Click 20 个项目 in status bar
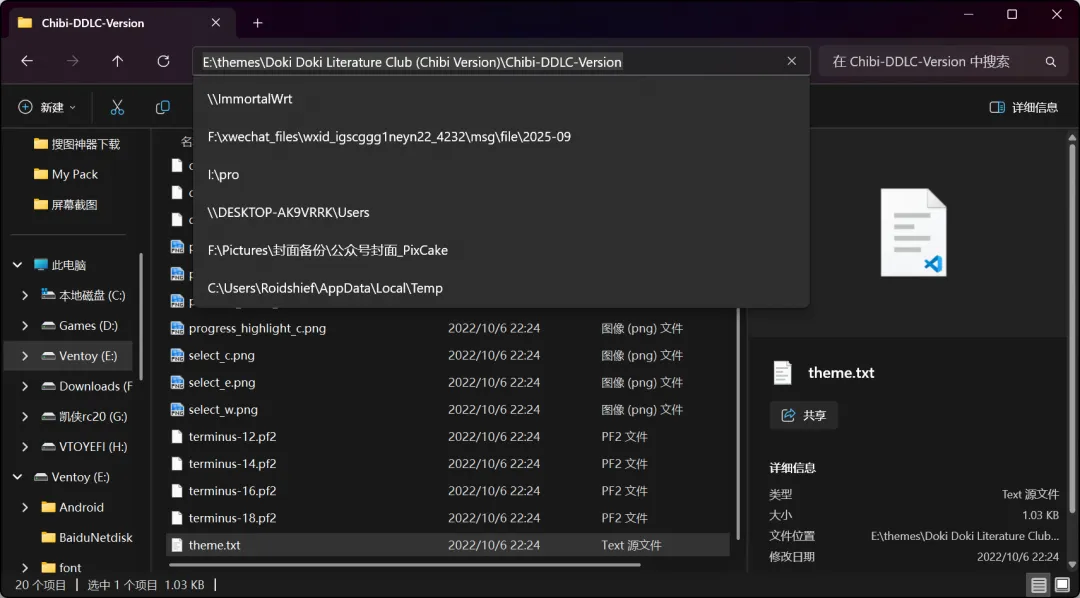This screenshot has width=1080, height=598. [41, 586]
